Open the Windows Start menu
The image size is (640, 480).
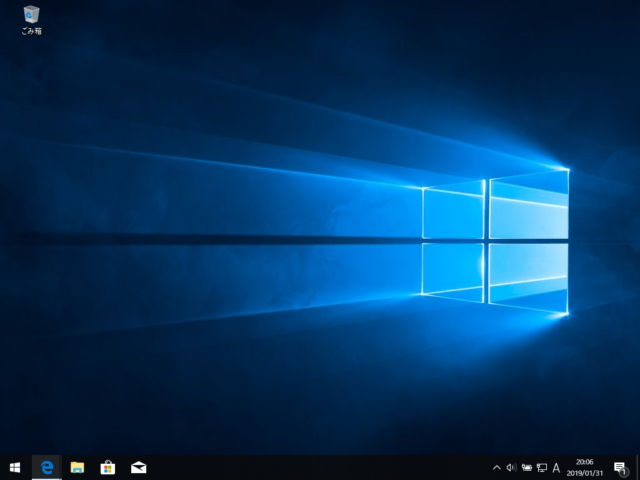pyautogui.click(x=15, y=467)
